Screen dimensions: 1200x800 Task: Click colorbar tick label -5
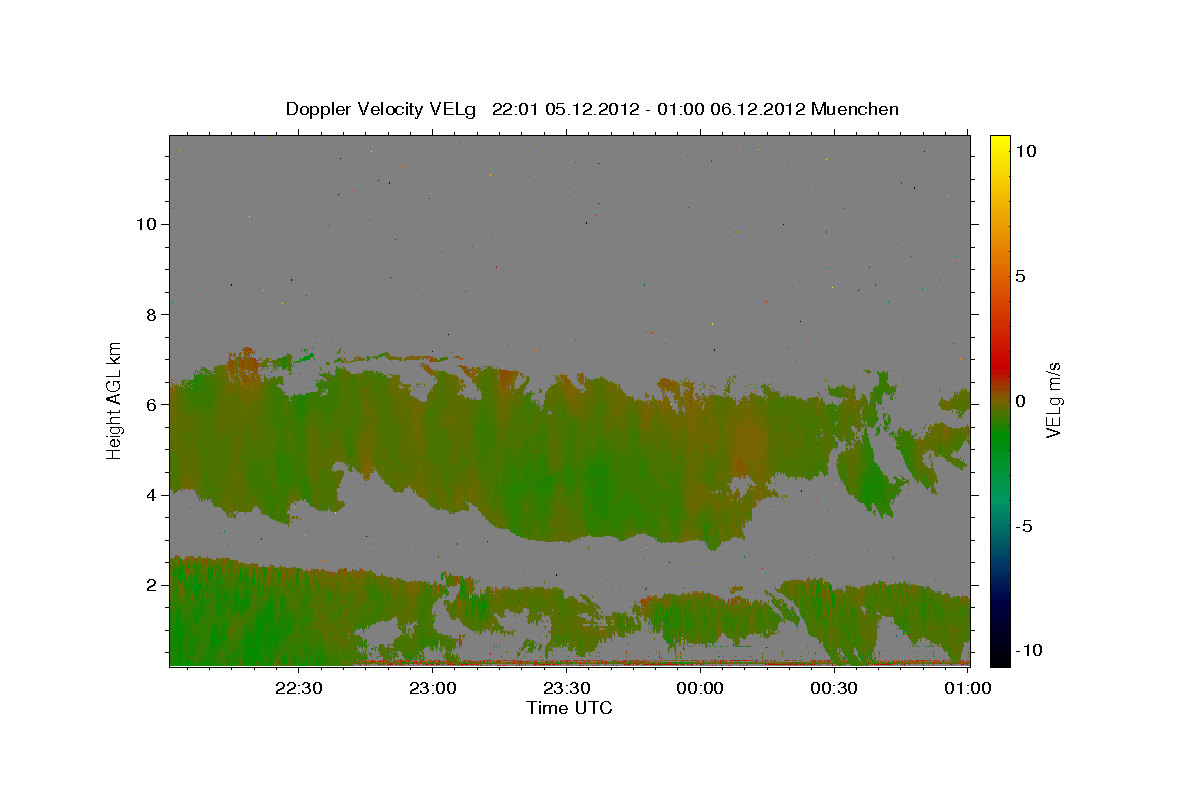click(1024, 525)
